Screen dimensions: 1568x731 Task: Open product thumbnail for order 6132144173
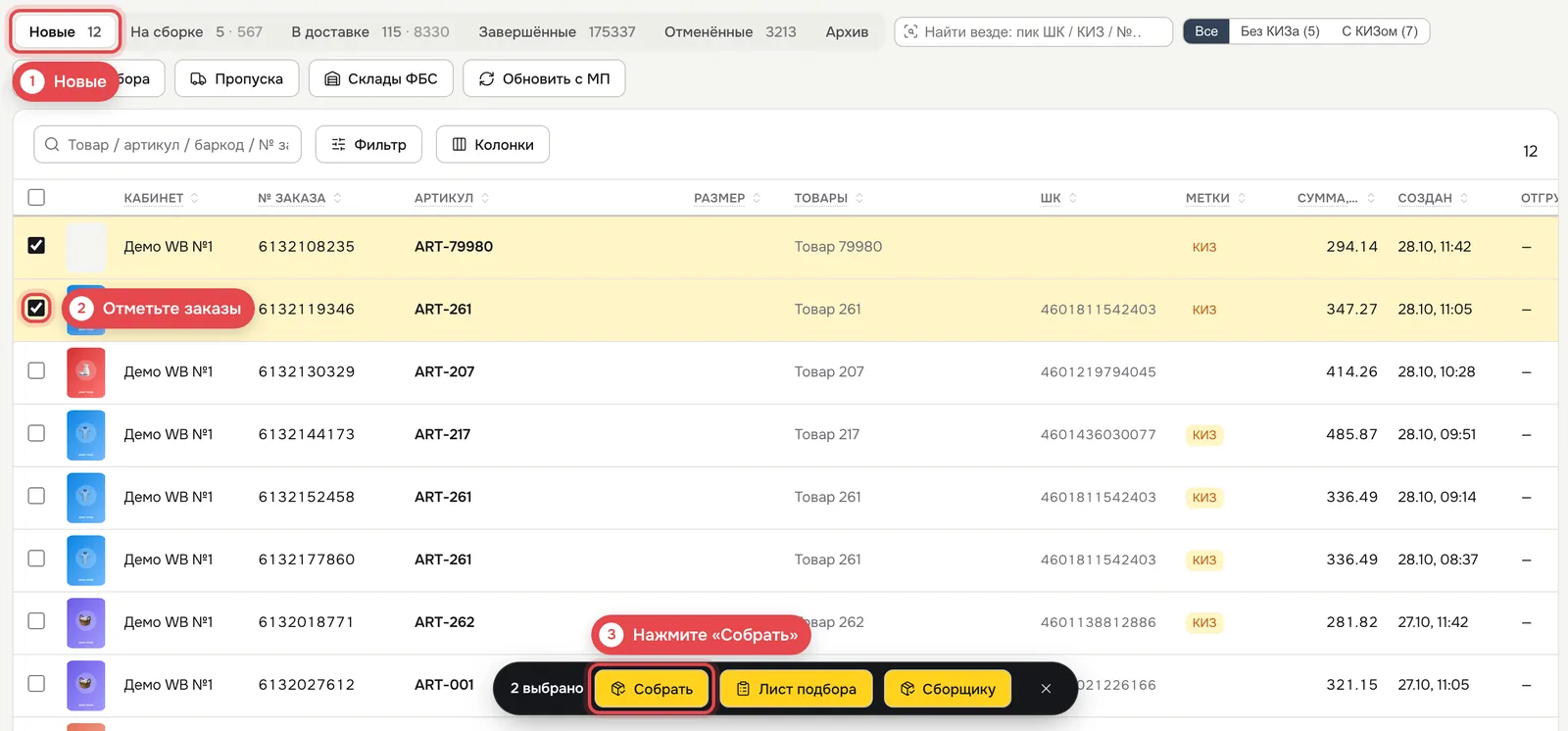click(x=86, y=435)
